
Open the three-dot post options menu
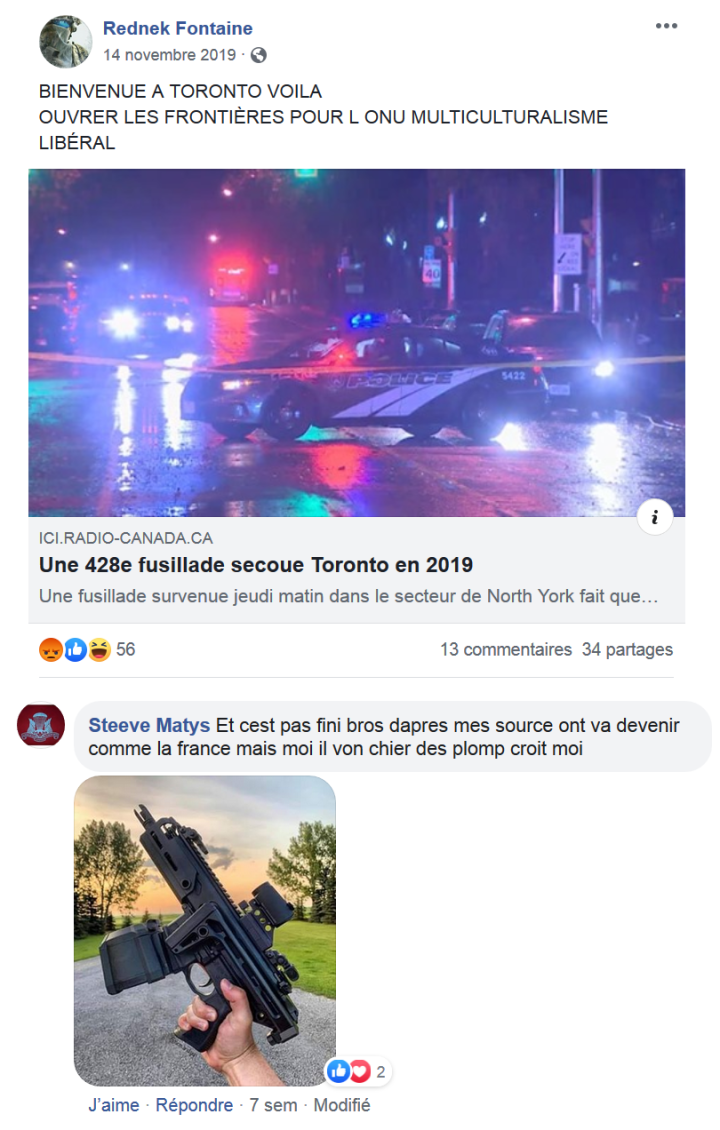point(666,26)
